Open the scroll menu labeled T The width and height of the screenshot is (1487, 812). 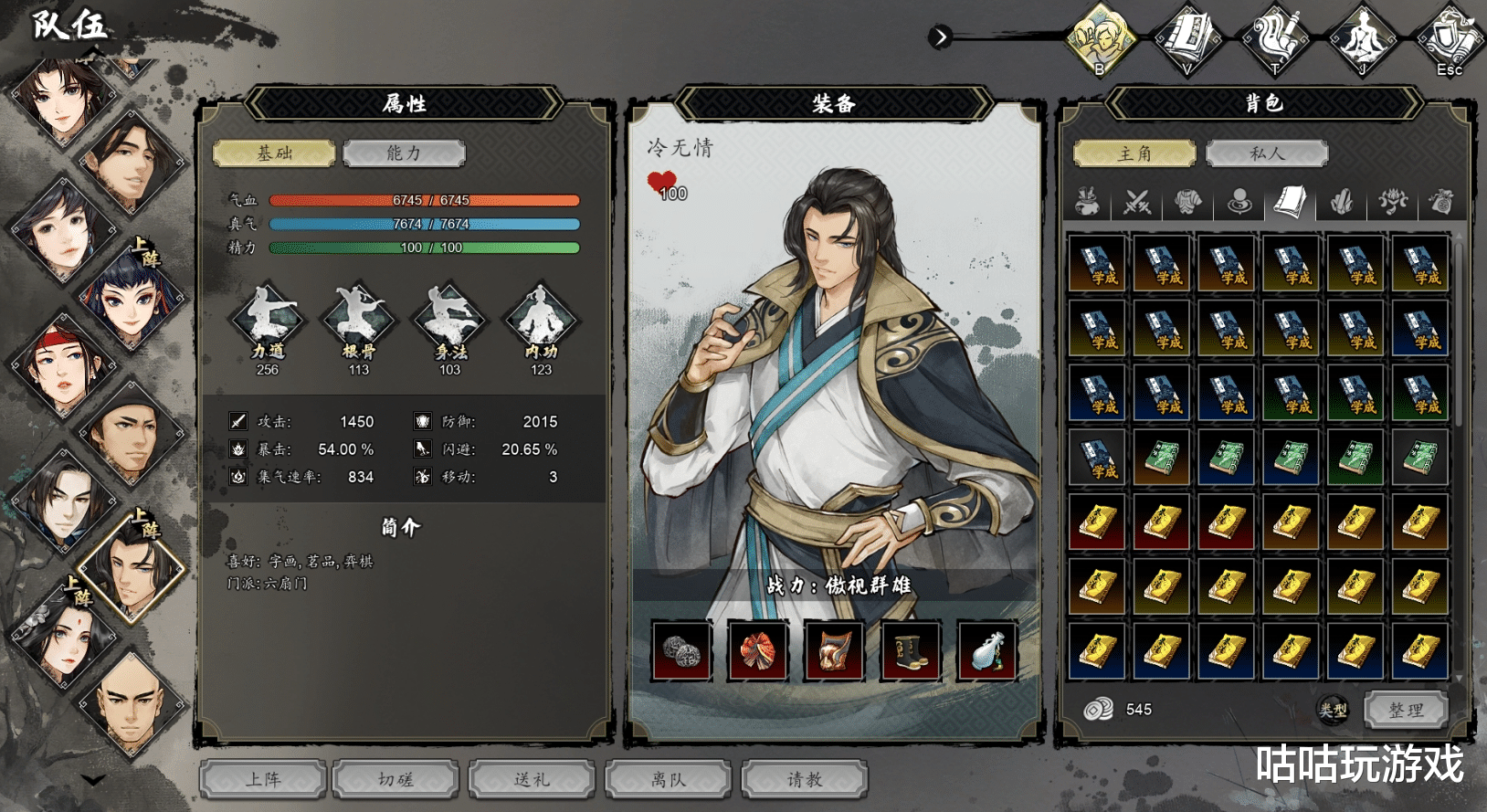pos(1275,39)
